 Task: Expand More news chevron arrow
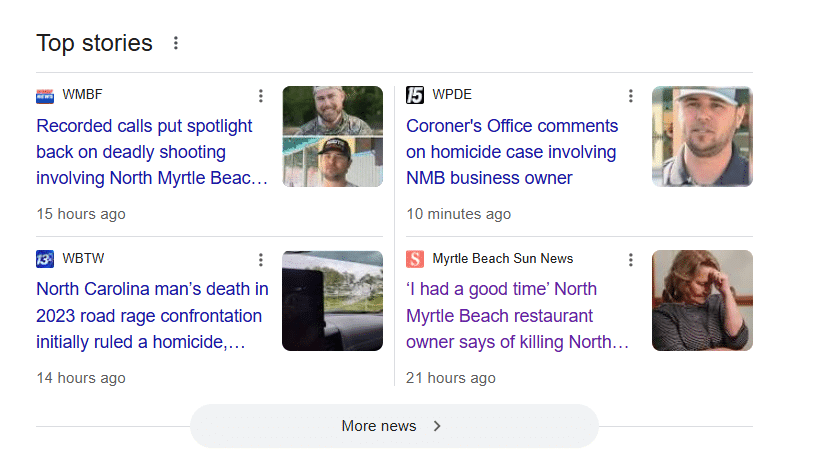(x=437, y=426)
